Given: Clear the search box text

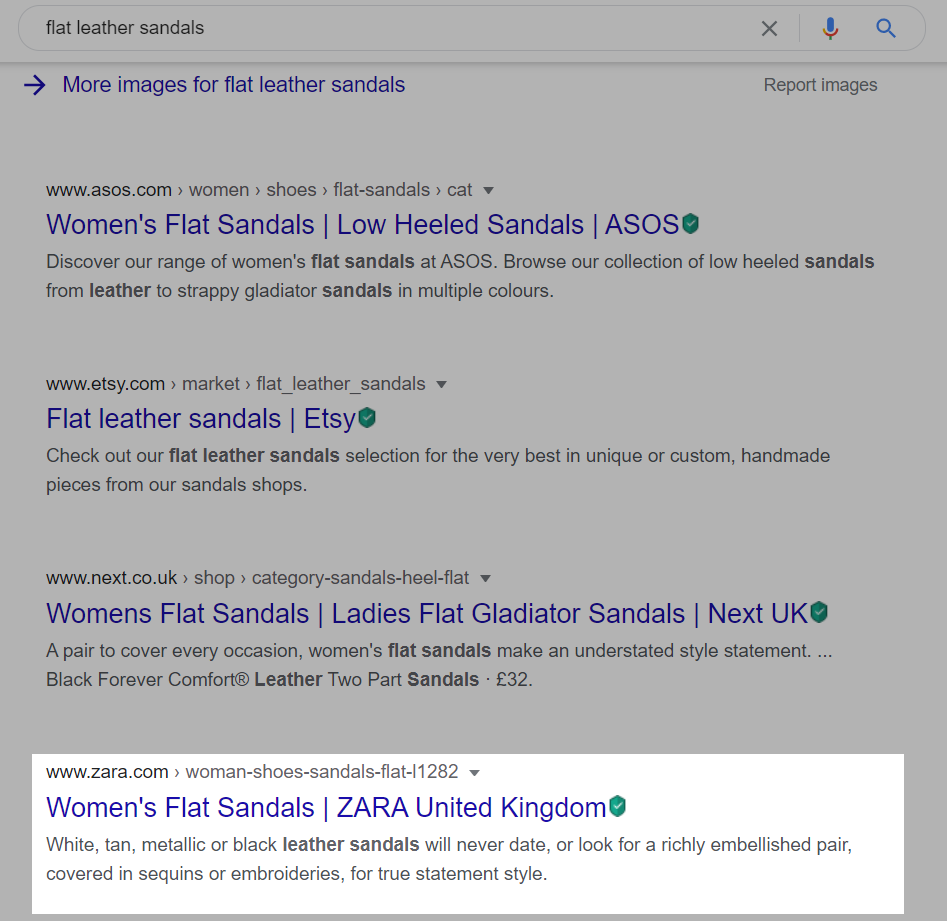Looking at the screenshot, I should click(x=769, y=29).
